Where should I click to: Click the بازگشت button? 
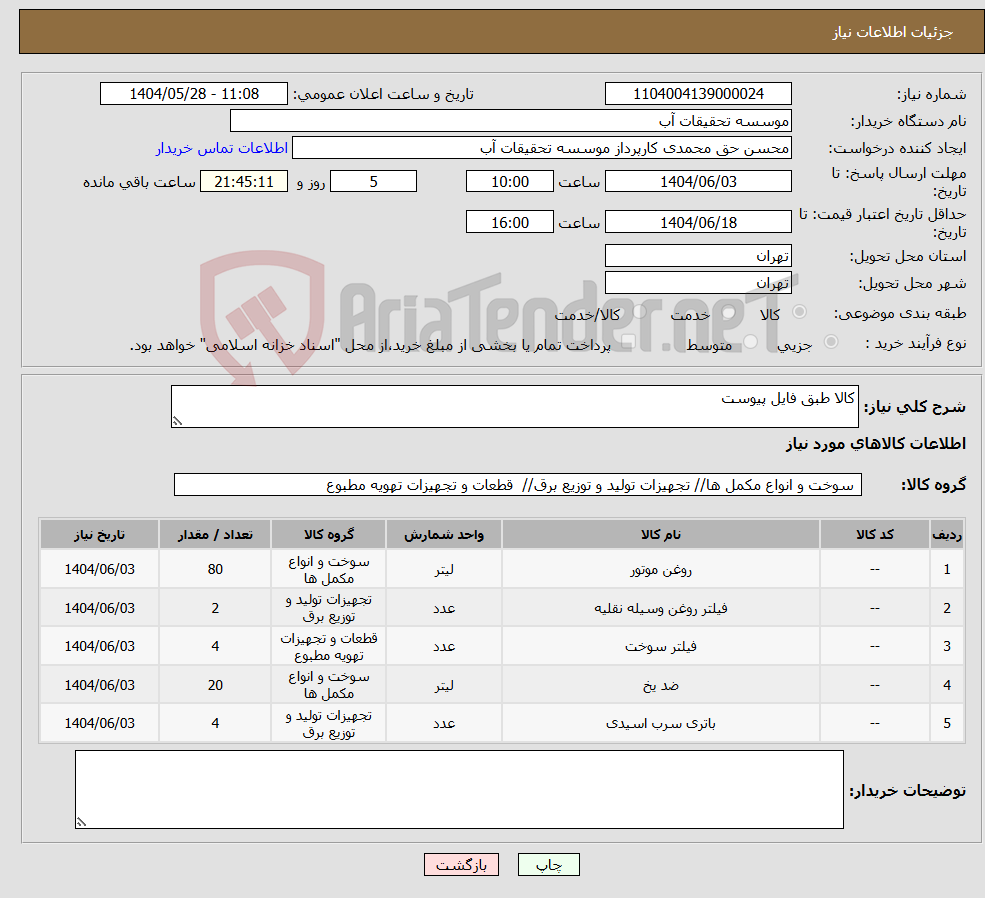click(461, 864)
